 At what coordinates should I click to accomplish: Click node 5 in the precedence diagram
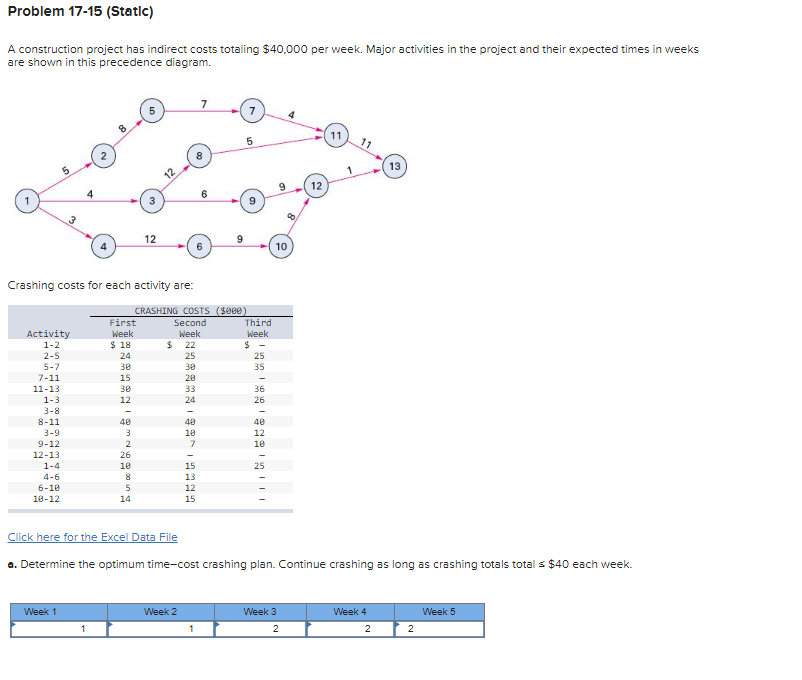152,111
